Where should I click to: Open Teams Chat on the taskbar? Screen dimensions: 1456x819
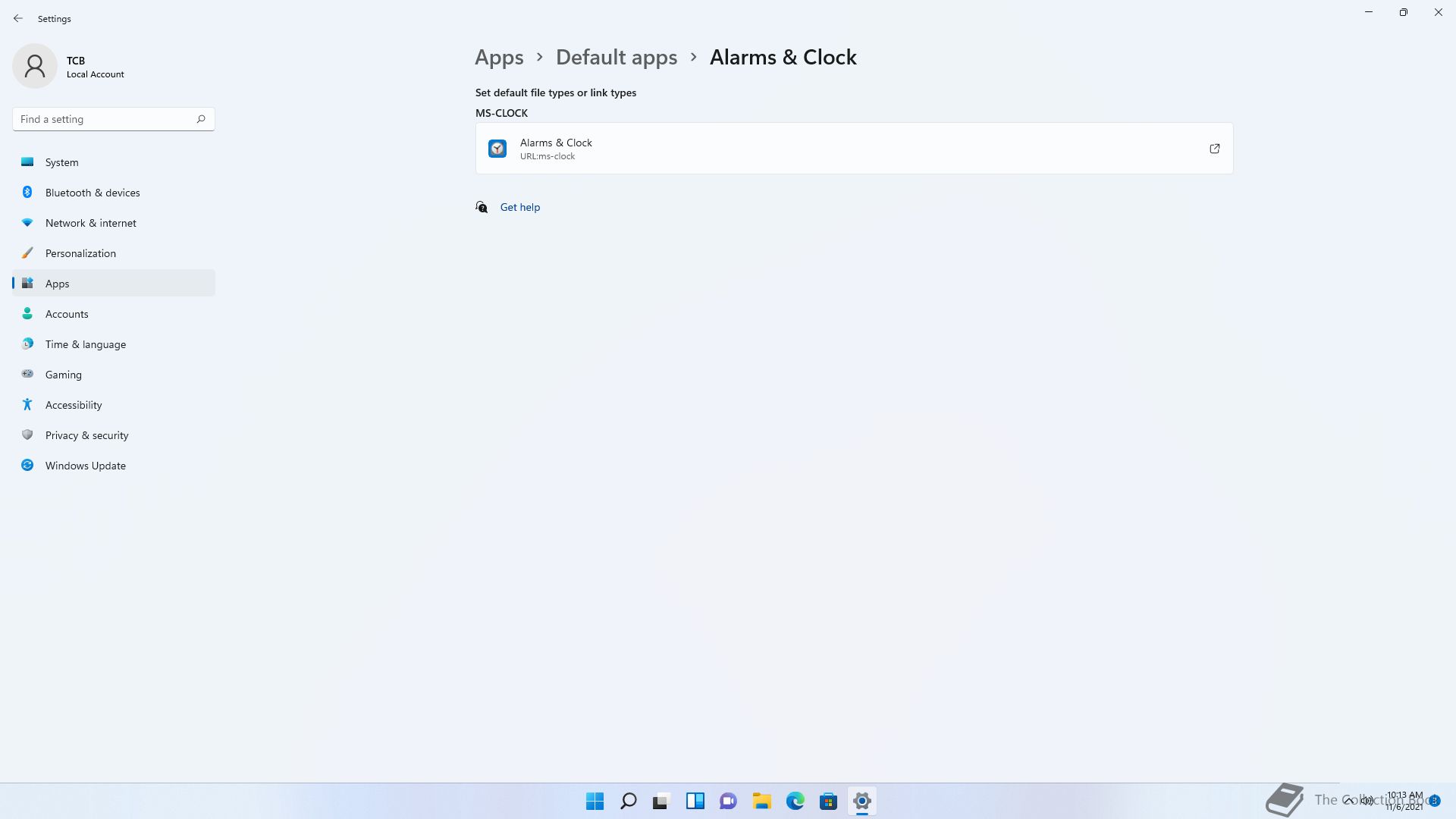[729, 801]
